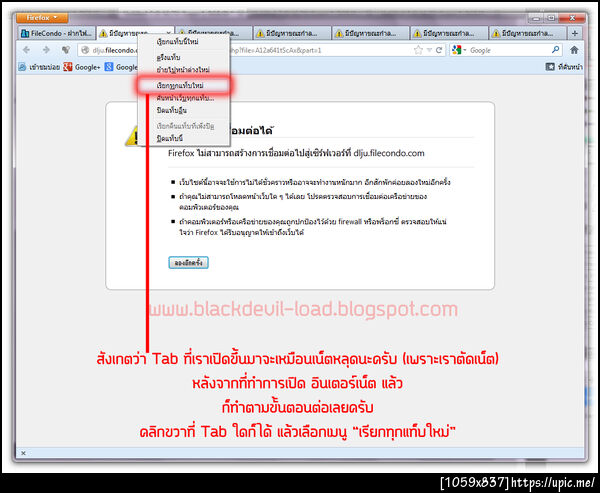600x493 pixels.
Task: Switch to the FileCondo tab
Action: tap(56, 33)
